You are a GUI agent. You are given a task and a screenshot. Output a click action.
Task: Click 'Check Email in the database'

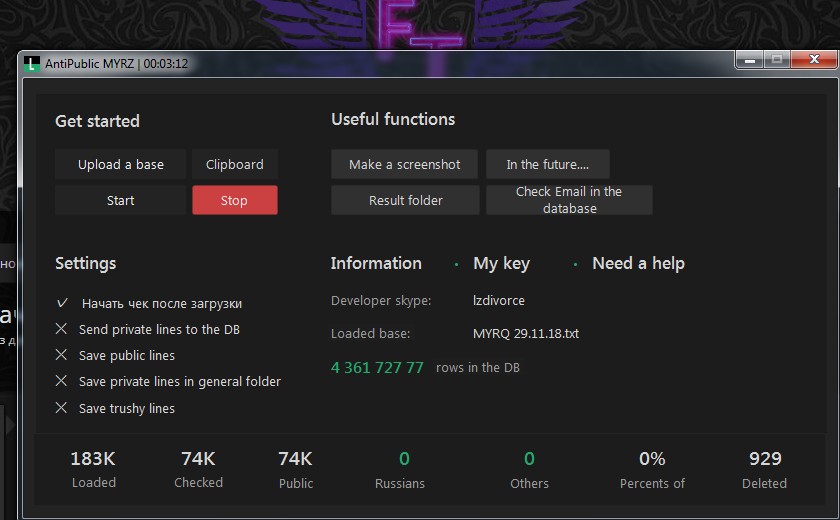(x=569, y=200)
